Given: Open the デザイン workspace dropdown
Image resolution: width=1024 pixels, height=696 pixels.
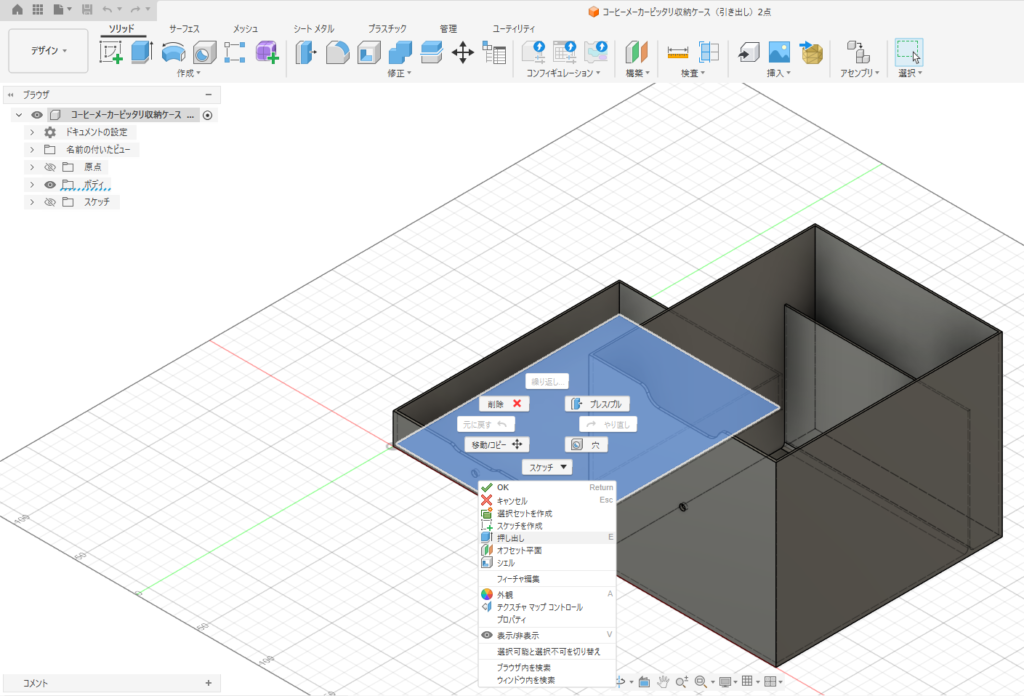Looking at the screenshot, I should click(x=48, y=50).
